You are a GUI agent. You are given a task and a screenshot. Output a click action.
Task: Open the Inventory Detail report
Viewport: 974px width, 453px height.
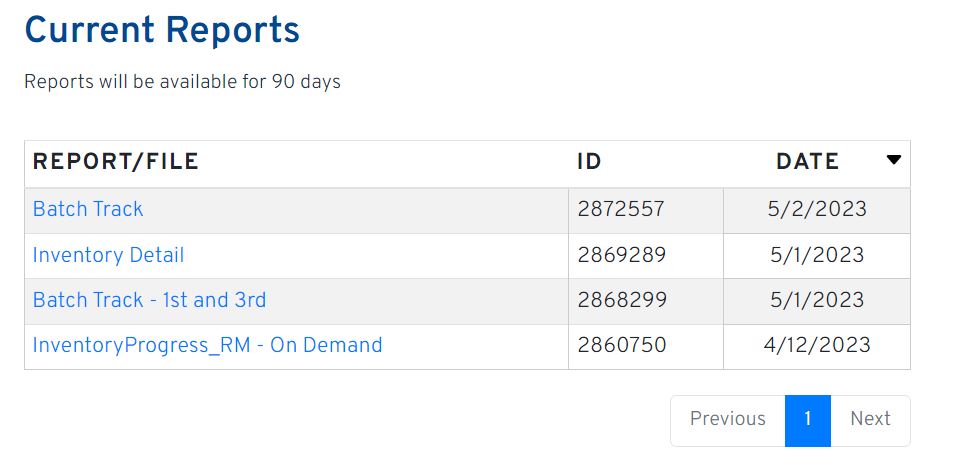[108, 255]
